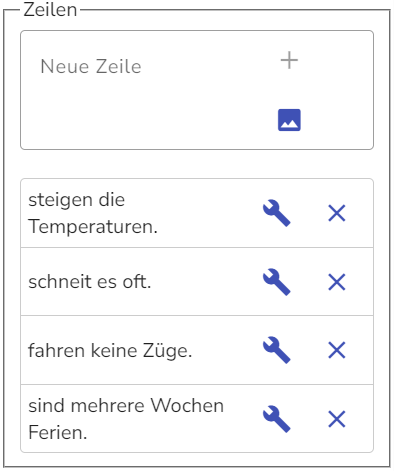Edit 'sind mehrere Wochen Ferien.' via wrench

click(x=277, y=419)
